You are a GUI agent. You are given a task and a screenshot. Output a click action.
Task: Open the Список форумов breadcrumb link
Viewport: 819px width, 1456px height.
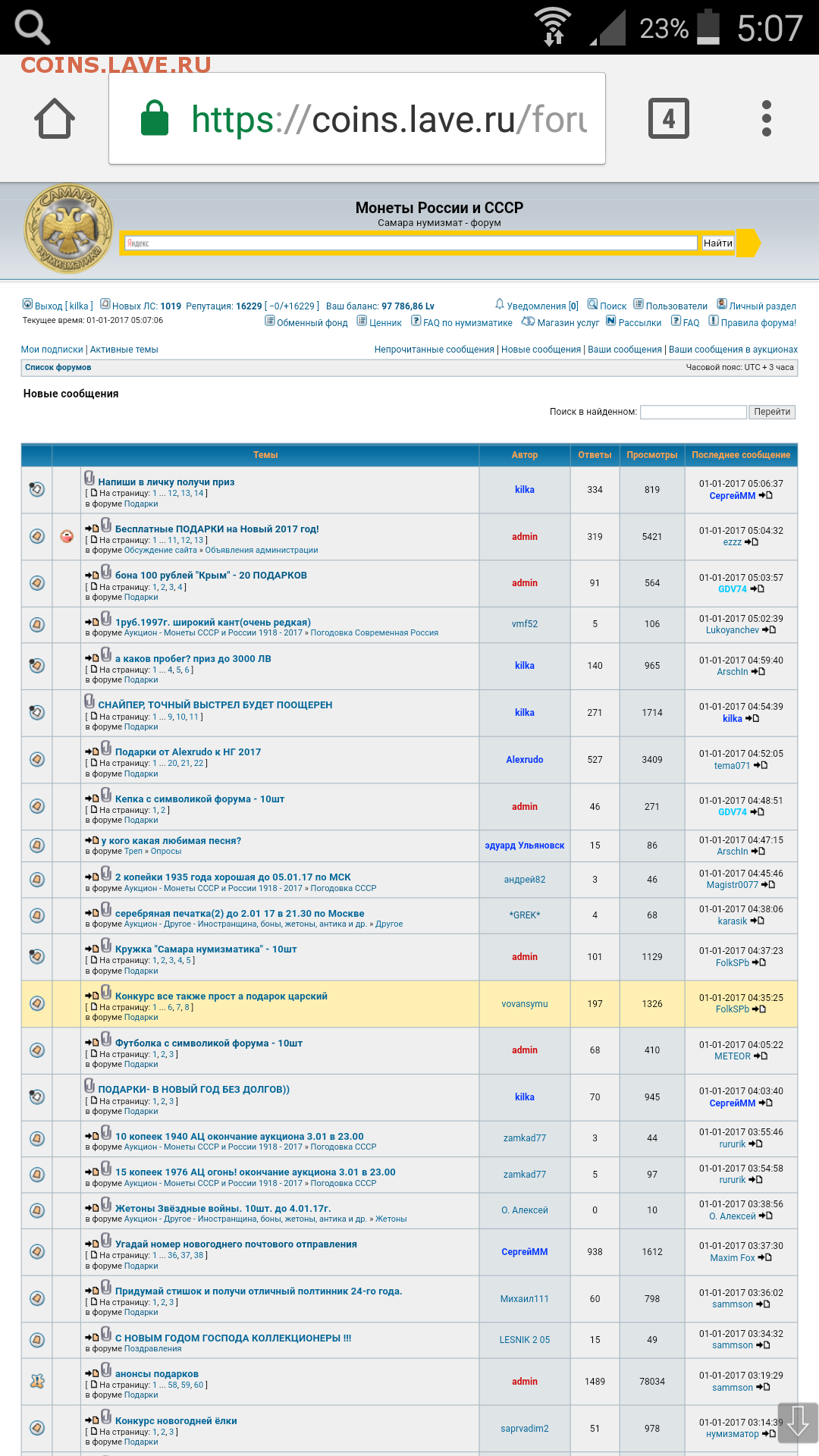(58, 368)
